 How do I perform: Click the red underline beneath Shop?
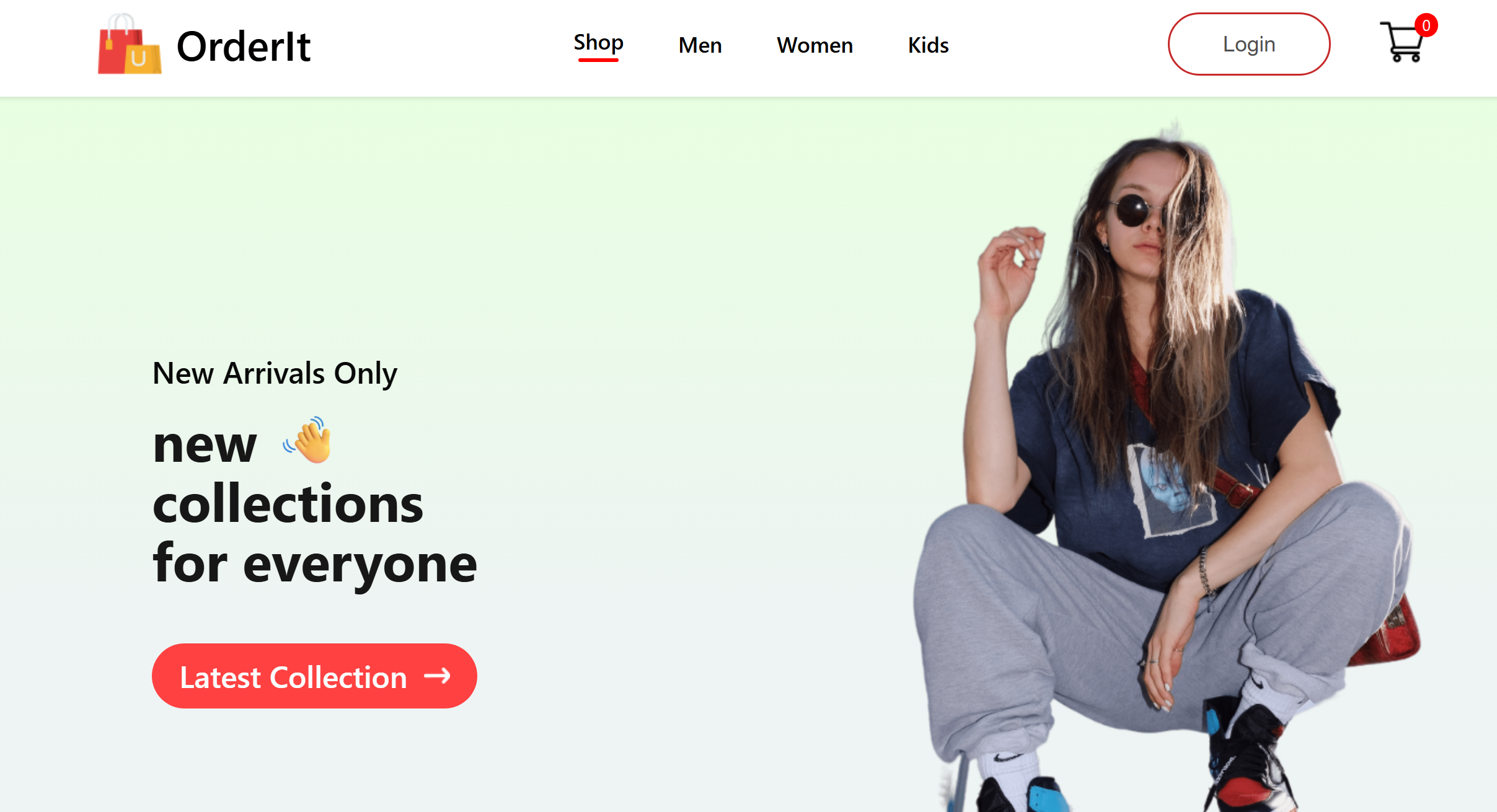click(x=598, y=60)
